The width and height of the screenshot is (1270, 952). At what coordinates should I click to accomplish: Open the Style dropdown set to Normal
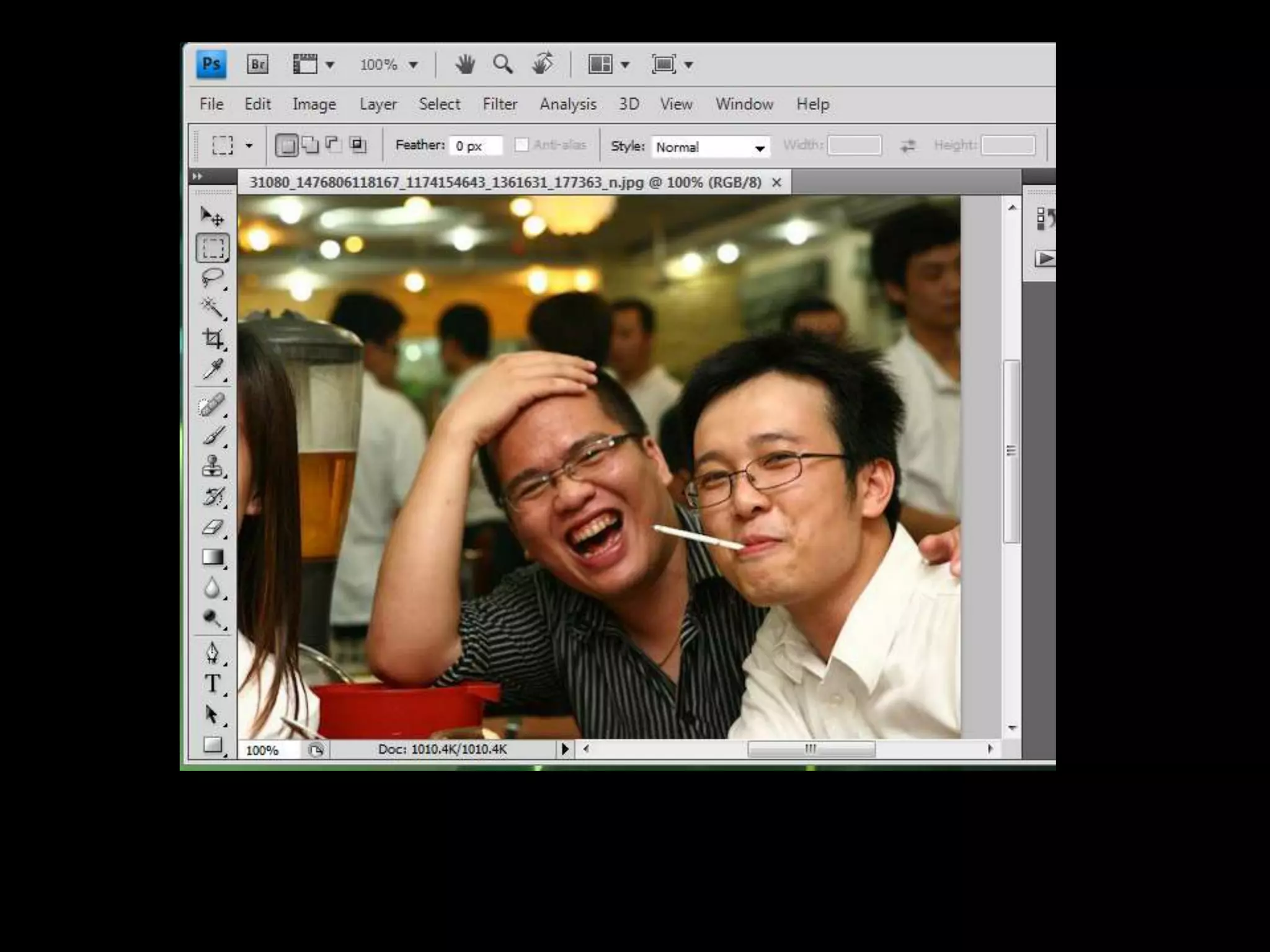pyautogui.click(x=711, y=147)
